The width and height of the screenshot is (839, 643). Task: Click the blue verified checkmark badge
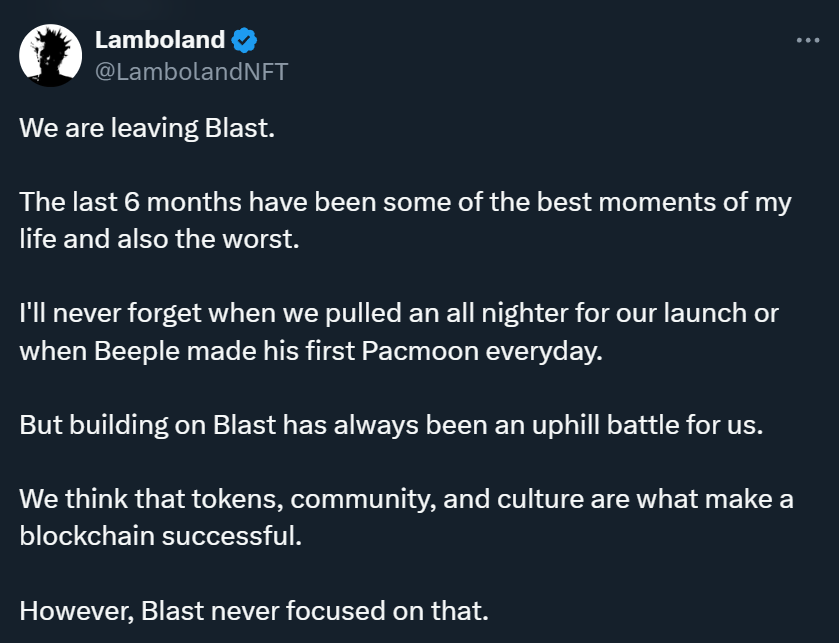[245, 40]
